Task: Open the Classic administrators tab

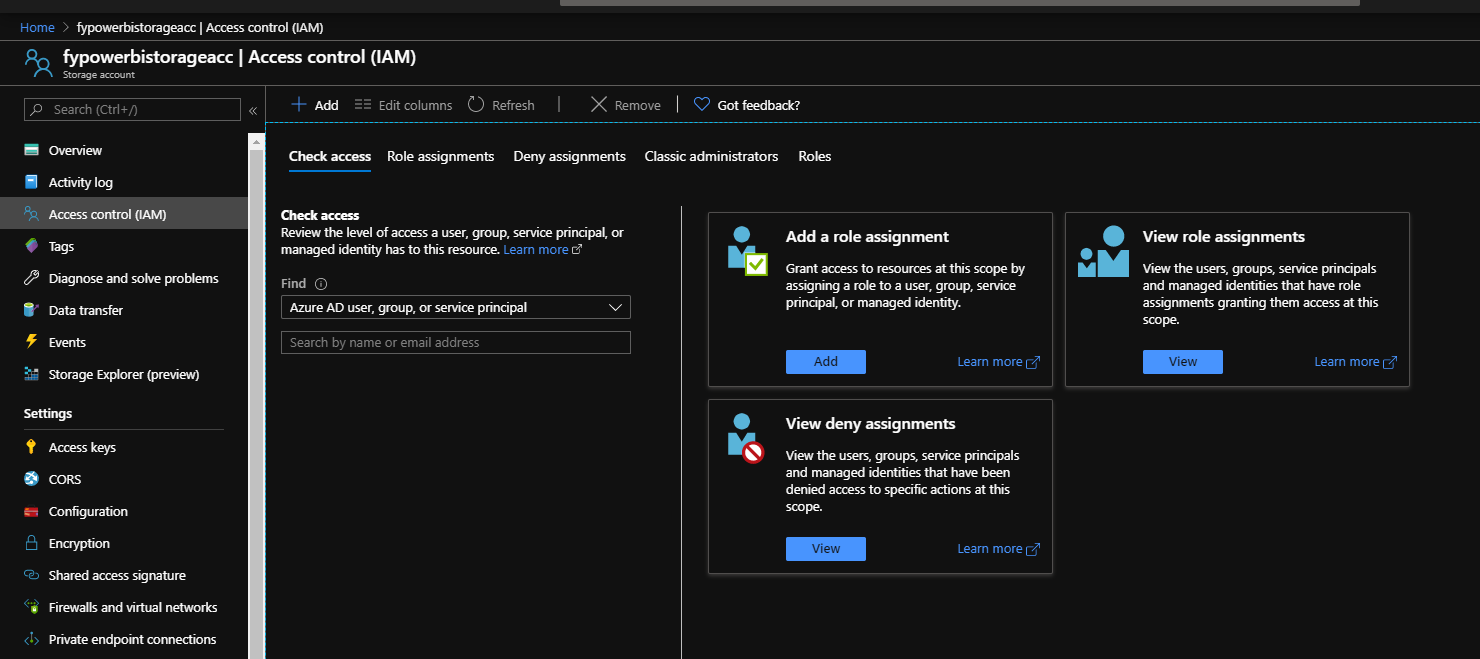Action: click(x=711, y=156)
